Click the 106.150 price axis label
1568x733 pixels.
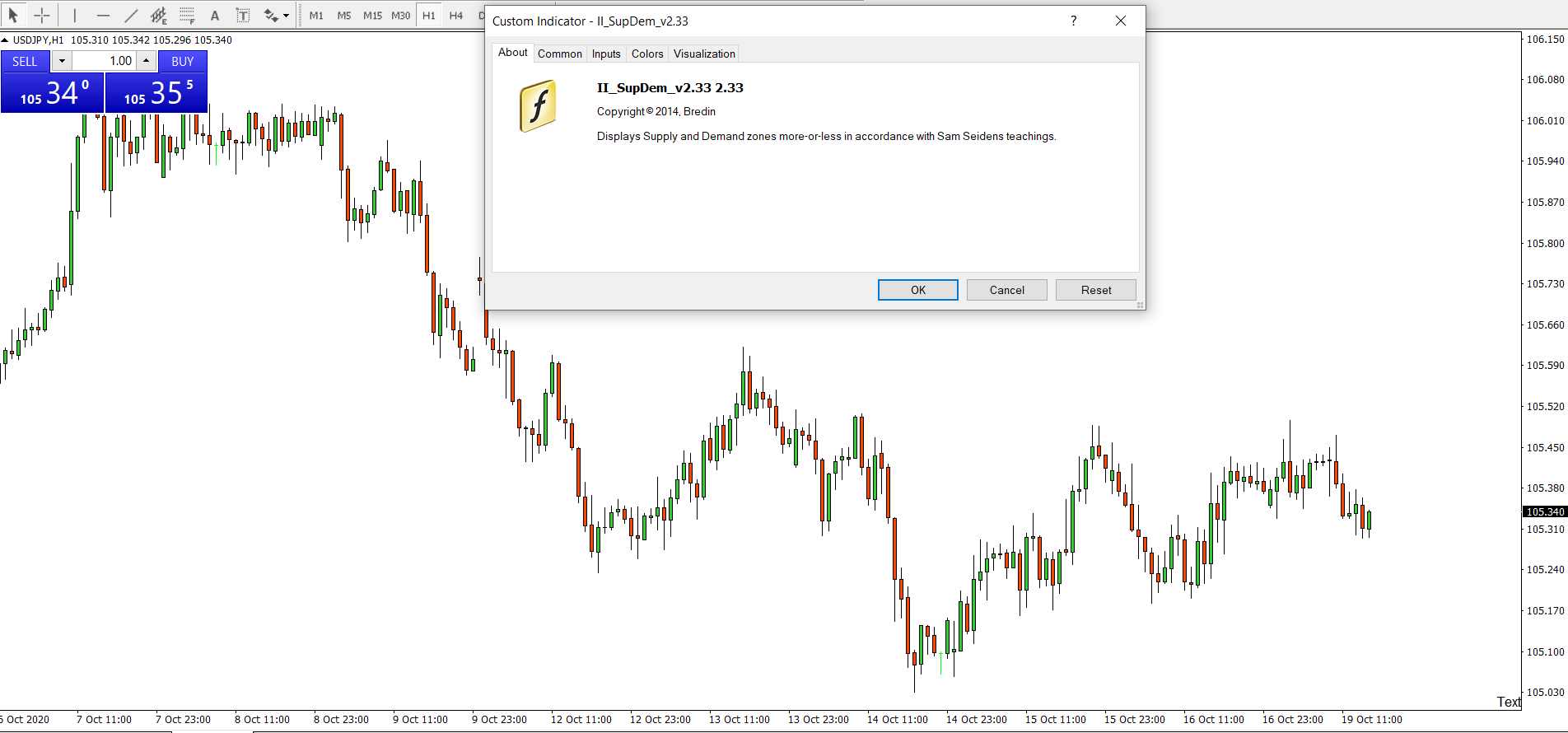tap(1545, 39)
